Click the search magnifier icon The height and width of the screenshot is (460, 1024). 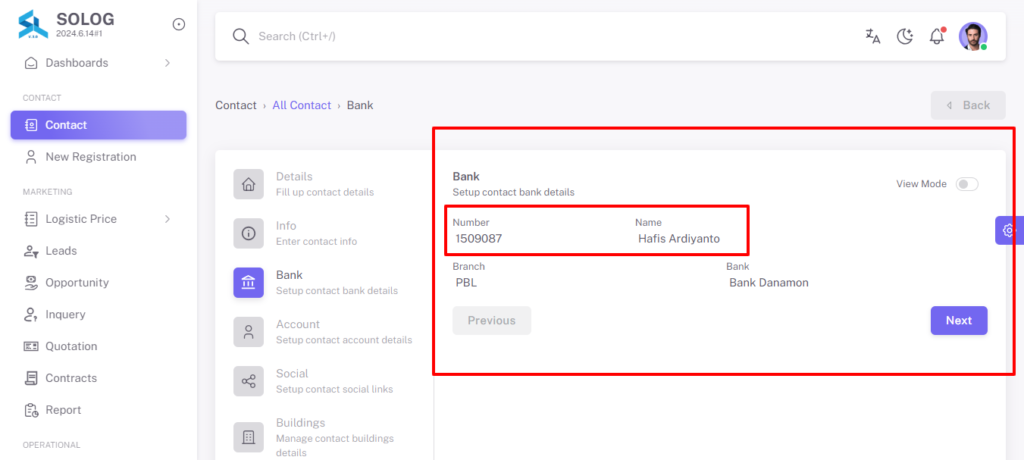pos(241,37)
